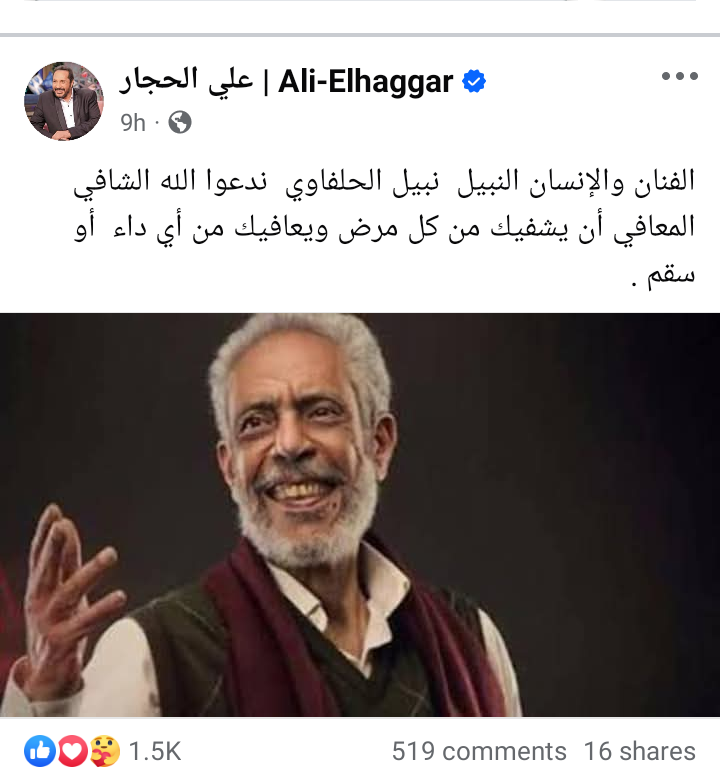This screenshot has width=720, height=782.
Task: Open the three-dot post options menu
Action: pos(680,76)
